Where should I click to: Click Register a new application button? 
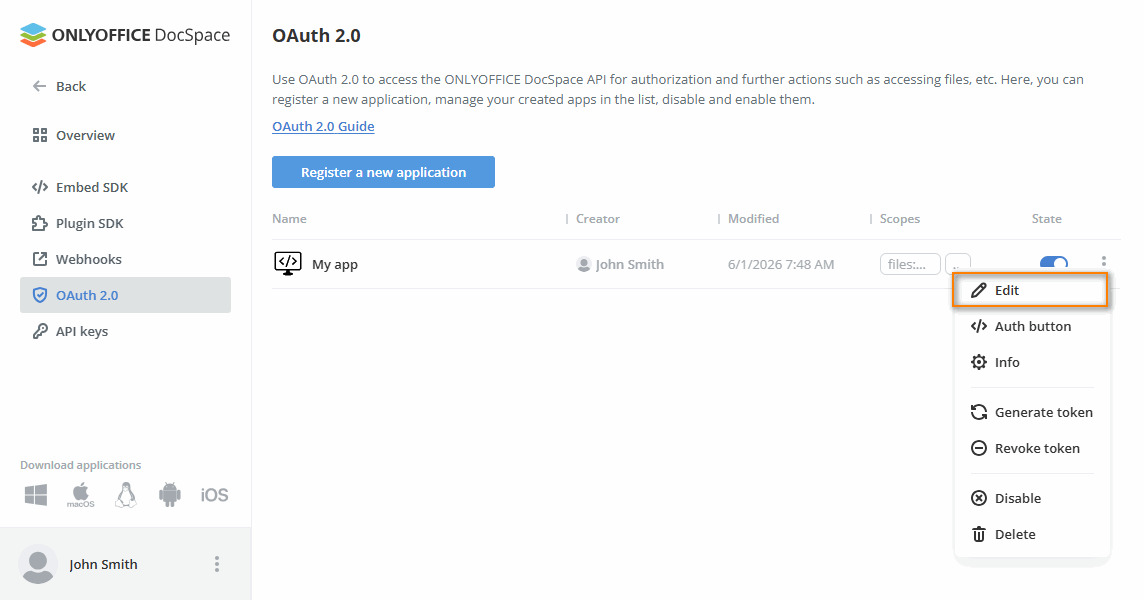(x=383, y=172)
